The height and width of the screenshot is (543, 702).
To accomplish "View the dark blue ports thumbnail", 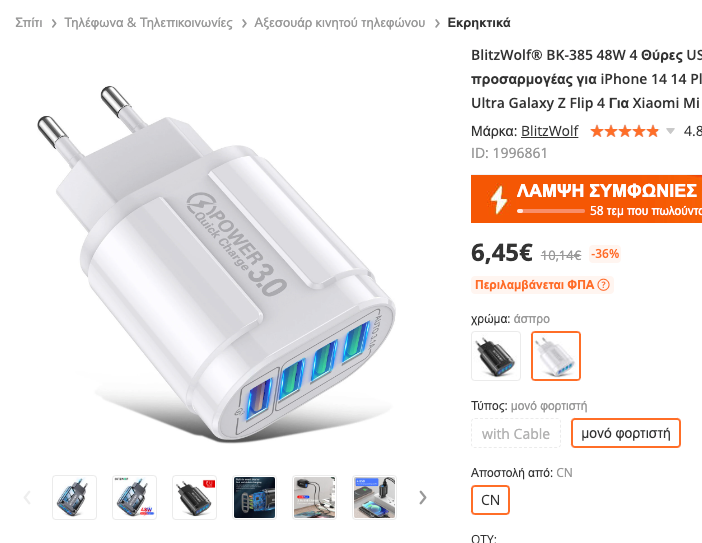I will pyautogui.click(x=254, y=497).
